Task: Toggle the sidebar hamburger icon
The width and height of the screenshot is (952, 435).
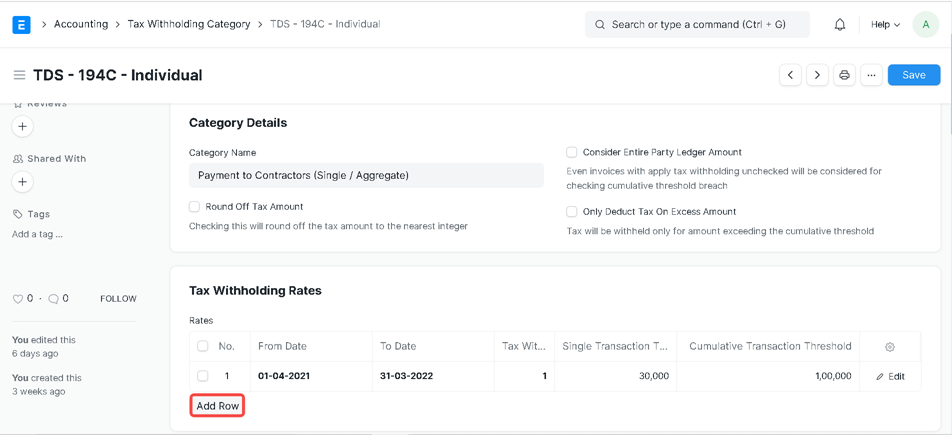Action: point(19,75)
